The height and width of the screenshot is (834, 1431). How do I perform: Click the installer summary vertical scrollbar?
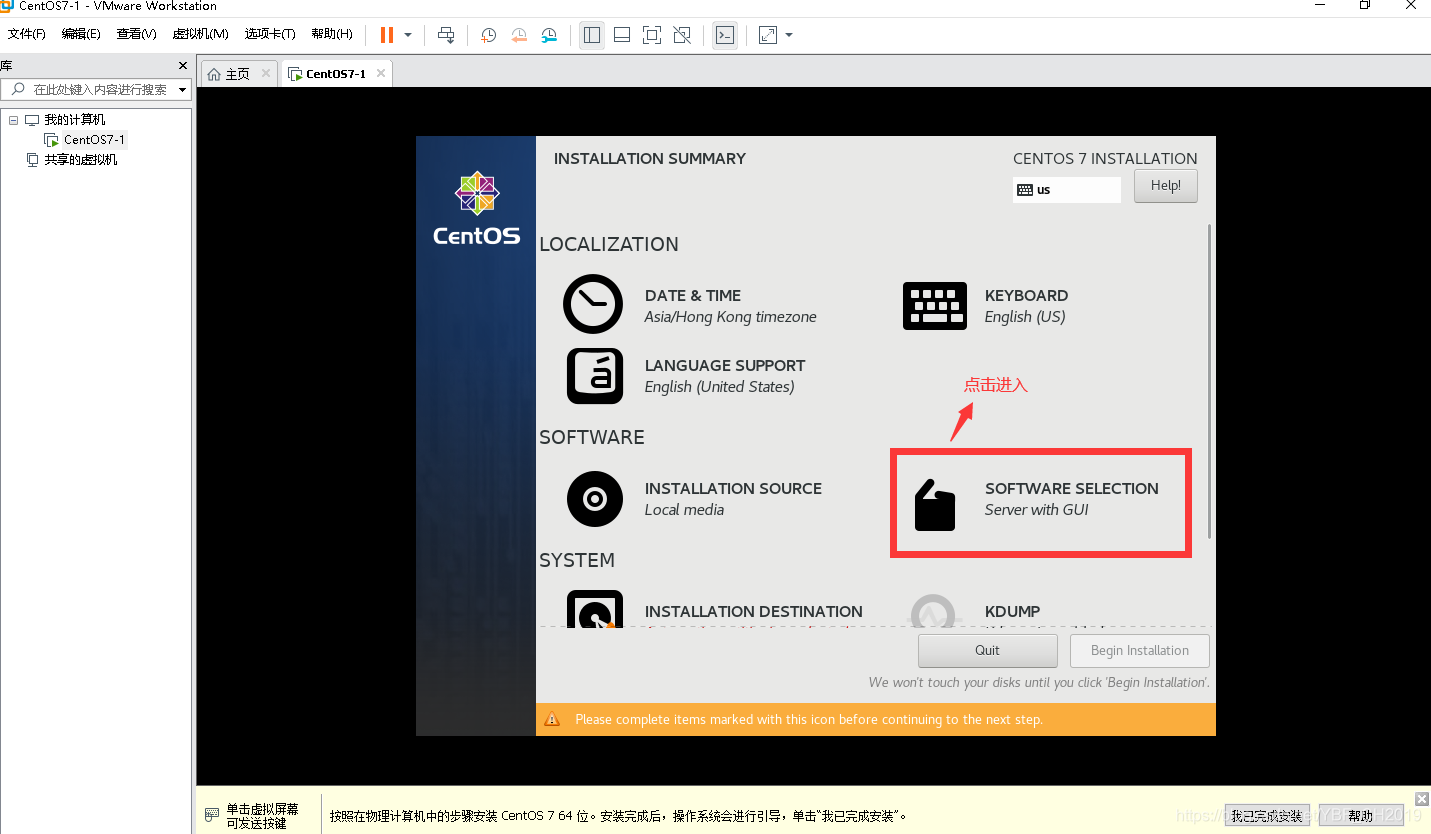coord(1210,380)
